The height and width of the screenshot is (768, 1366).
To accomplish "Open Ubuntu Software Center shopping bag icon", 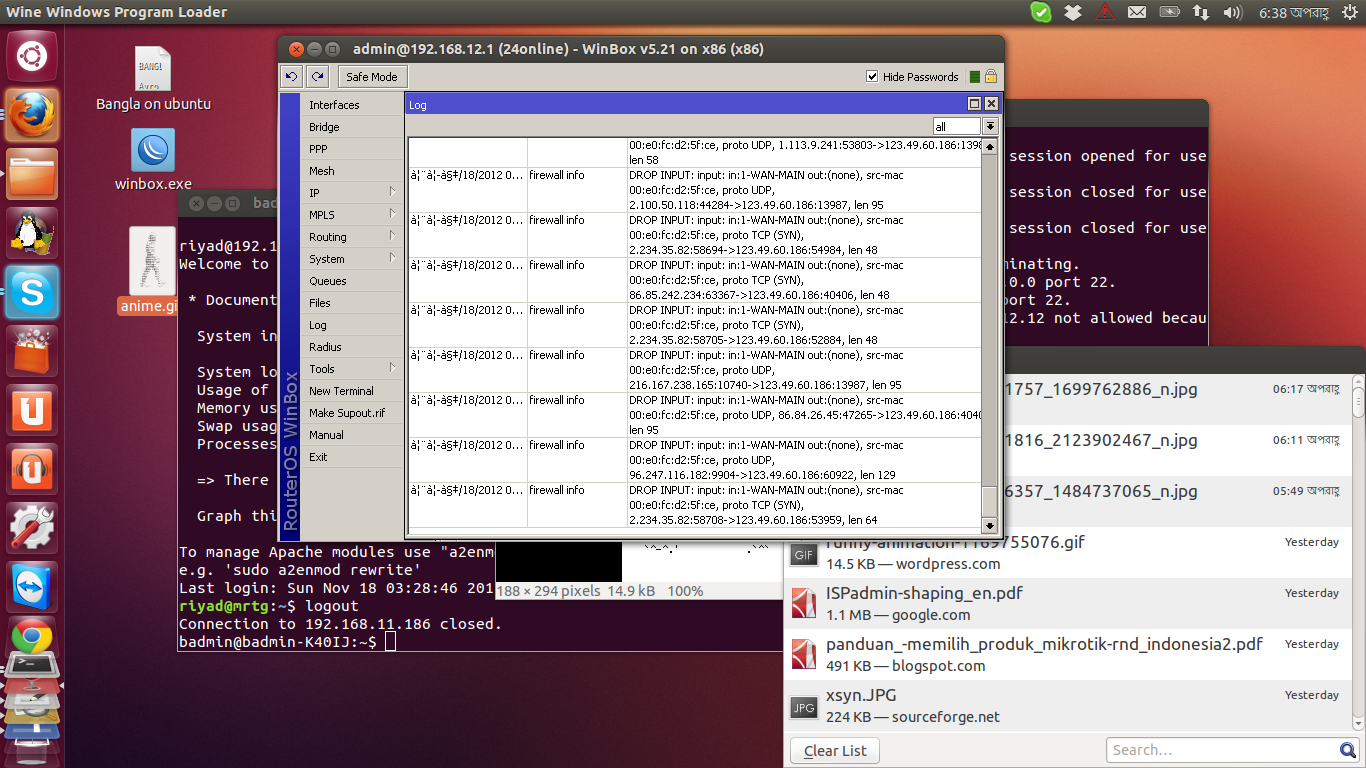I will point(33,351).
